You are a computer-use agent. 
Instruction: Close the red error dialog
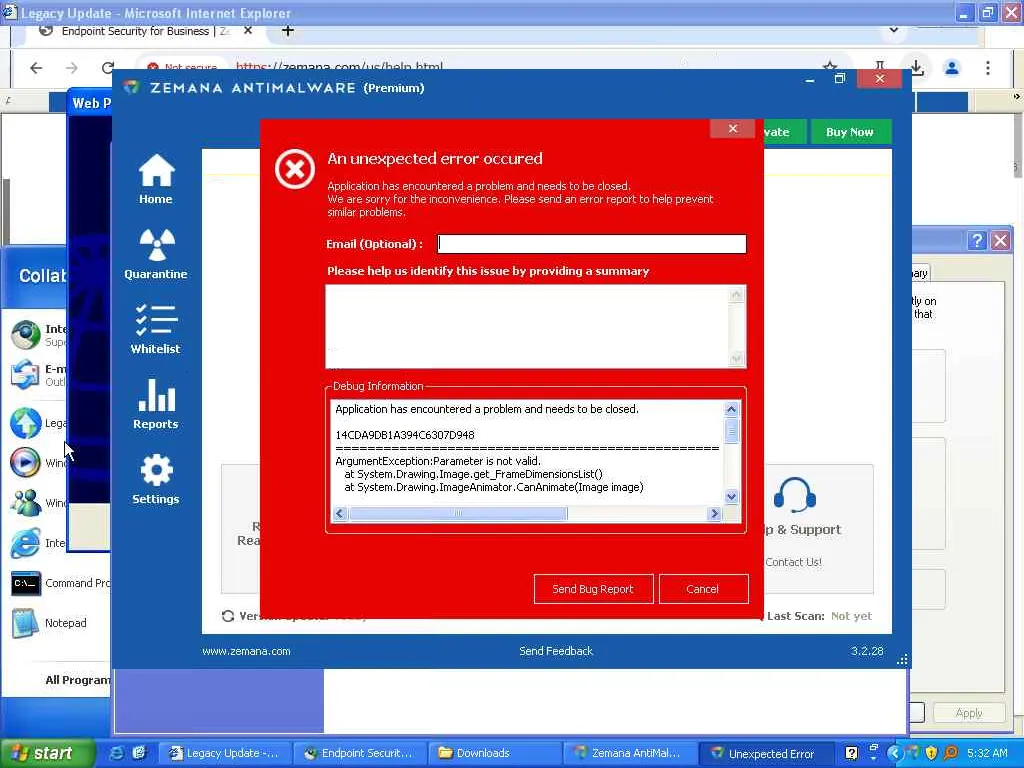(x=733, y=129)
